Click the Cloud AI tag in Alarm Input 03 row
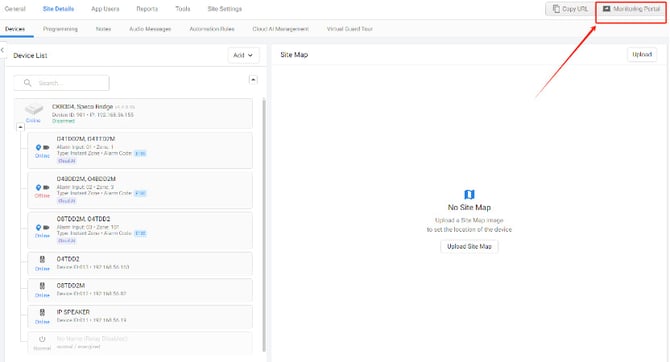The width and height of the screenshot is (670, 362). (x=67, y=241)
